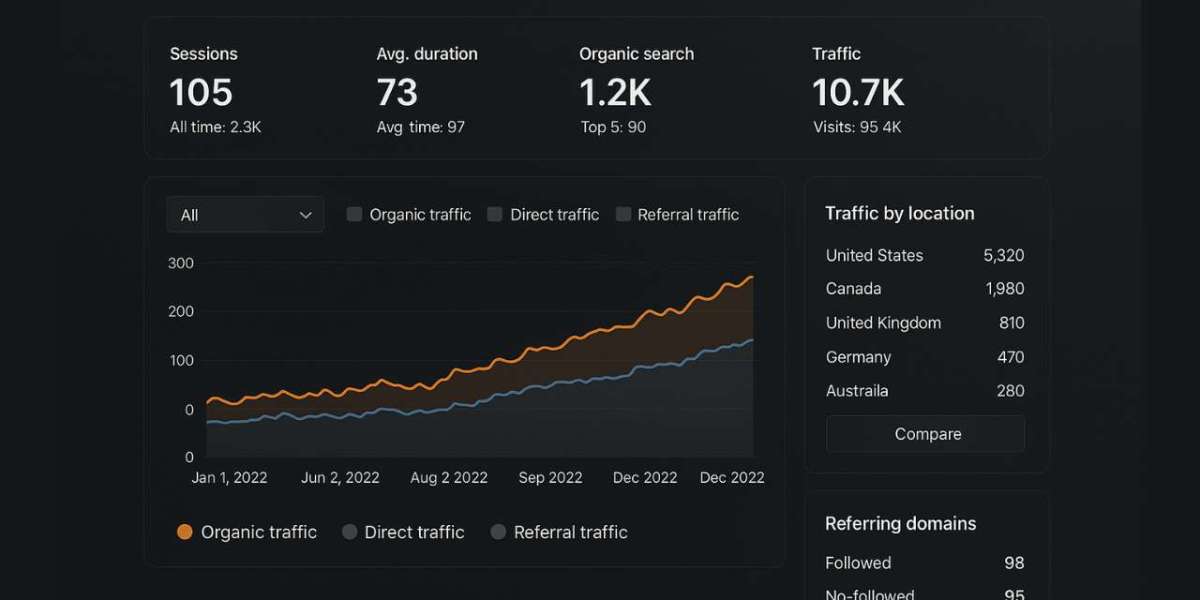Click the orange Organic traffic legend dot

[x=184, y=532]
